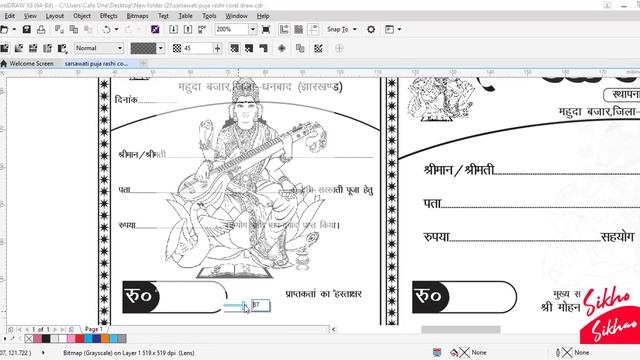640x360 pixels.
Task: Click the disabled plus circle icon in property bar
Action: (x=339, y=48)
